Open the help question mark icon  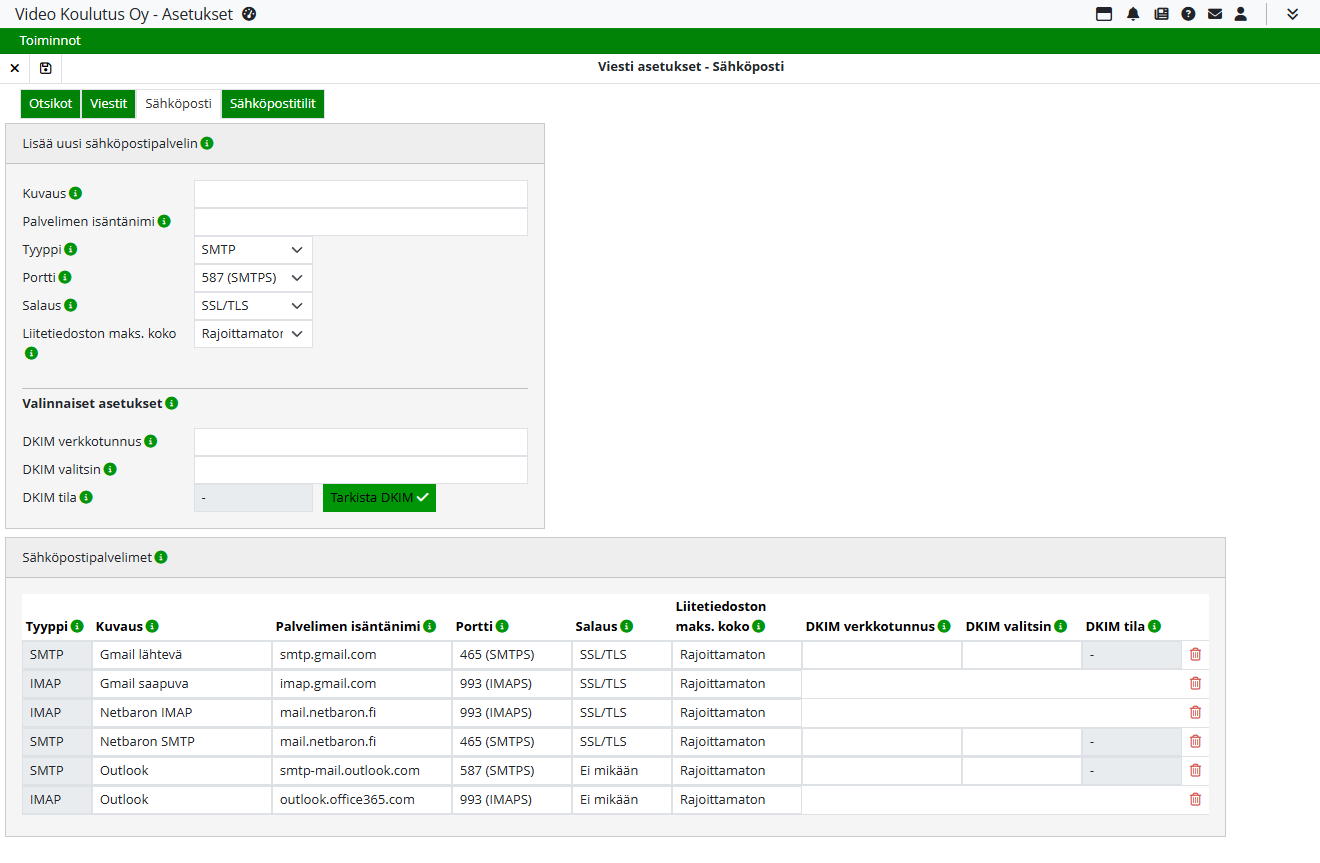tap(1188, 14)
